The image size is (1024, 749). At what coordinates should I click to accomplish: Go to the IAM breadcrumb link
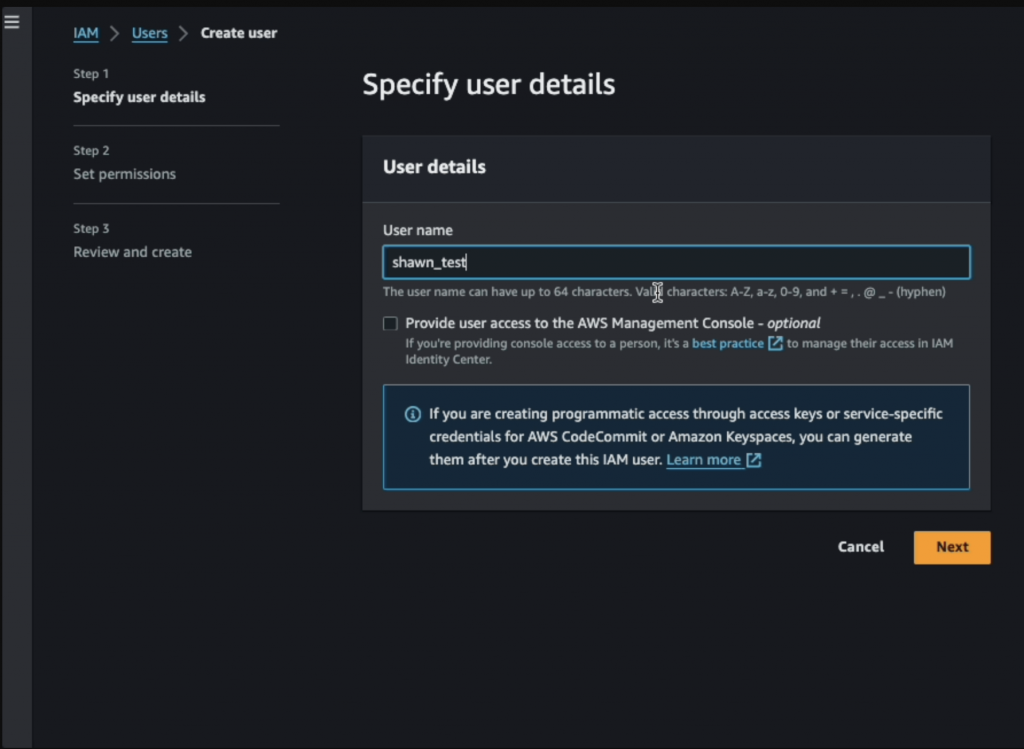[86, 33]
